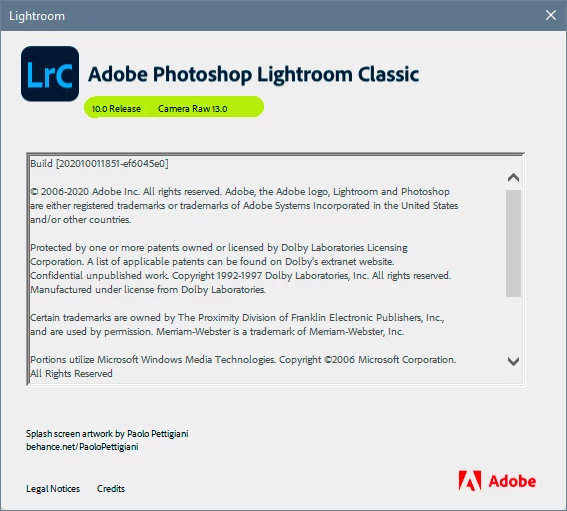
Task: Click the Merriam-Webster trademark paragraph
Action: pos(237,324)
